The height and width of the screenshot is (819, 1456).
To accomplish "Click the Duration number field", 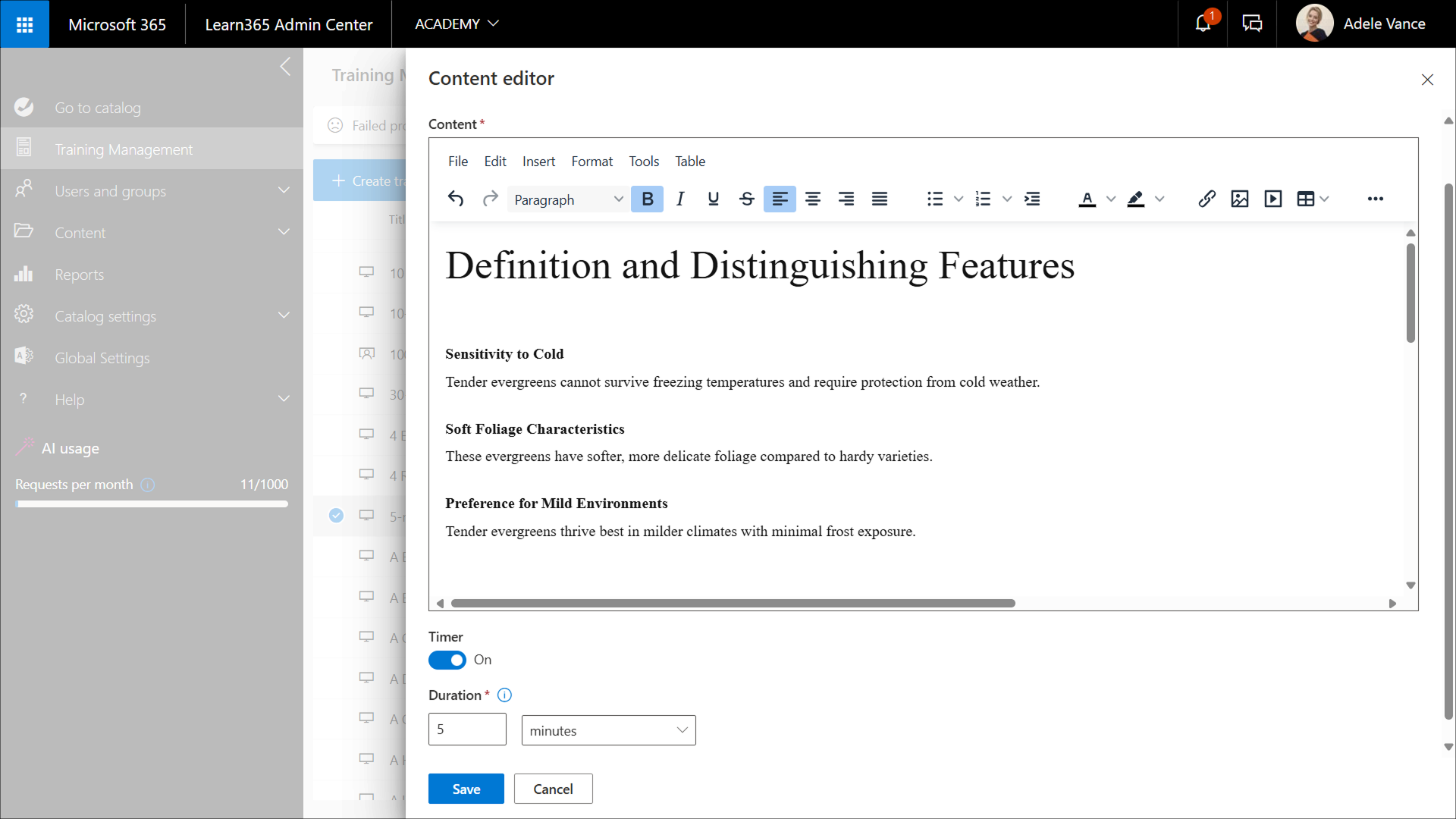I will pos(467,730).
